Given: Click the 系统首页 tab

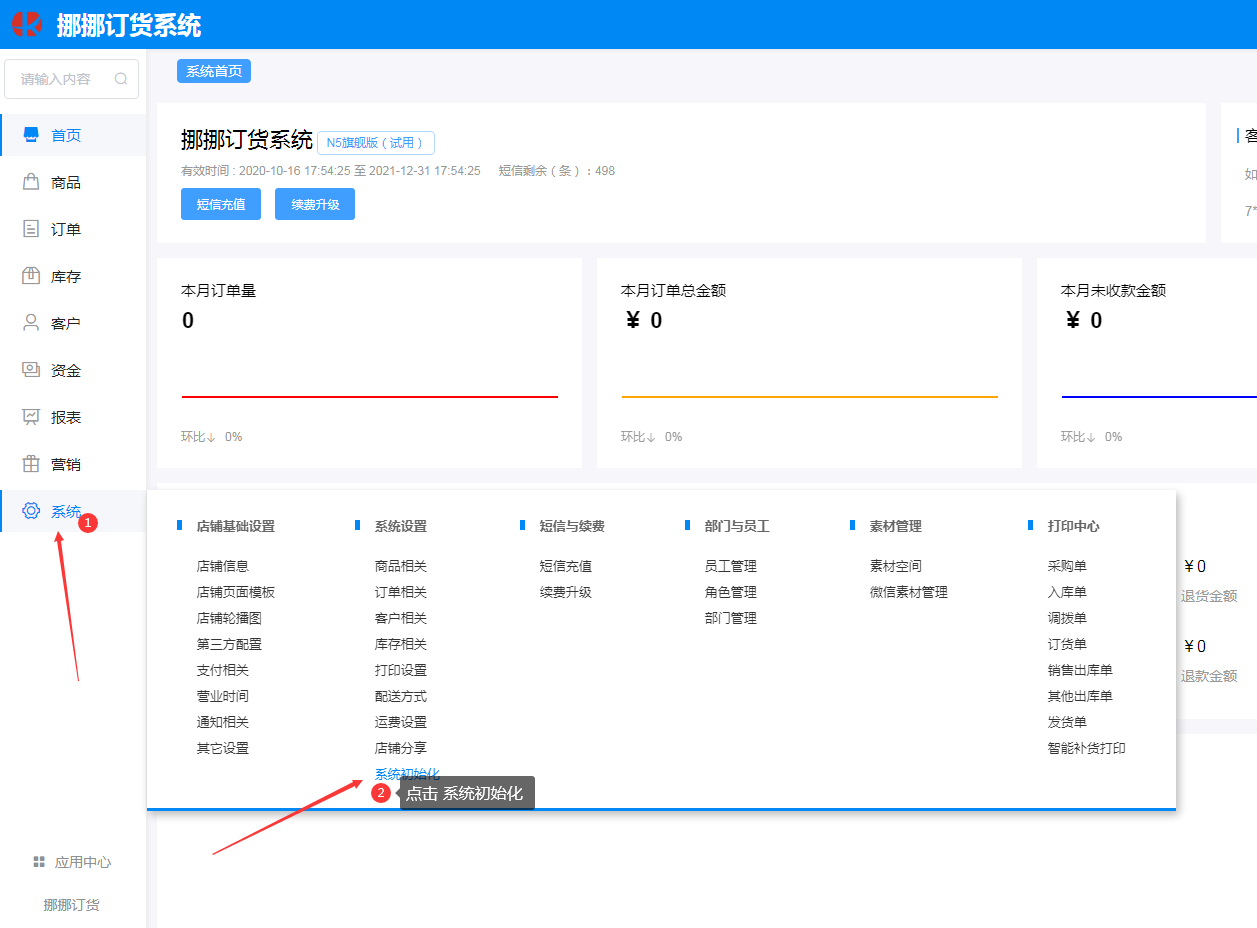Looking at the screenshot, I should tap(214, 71).
